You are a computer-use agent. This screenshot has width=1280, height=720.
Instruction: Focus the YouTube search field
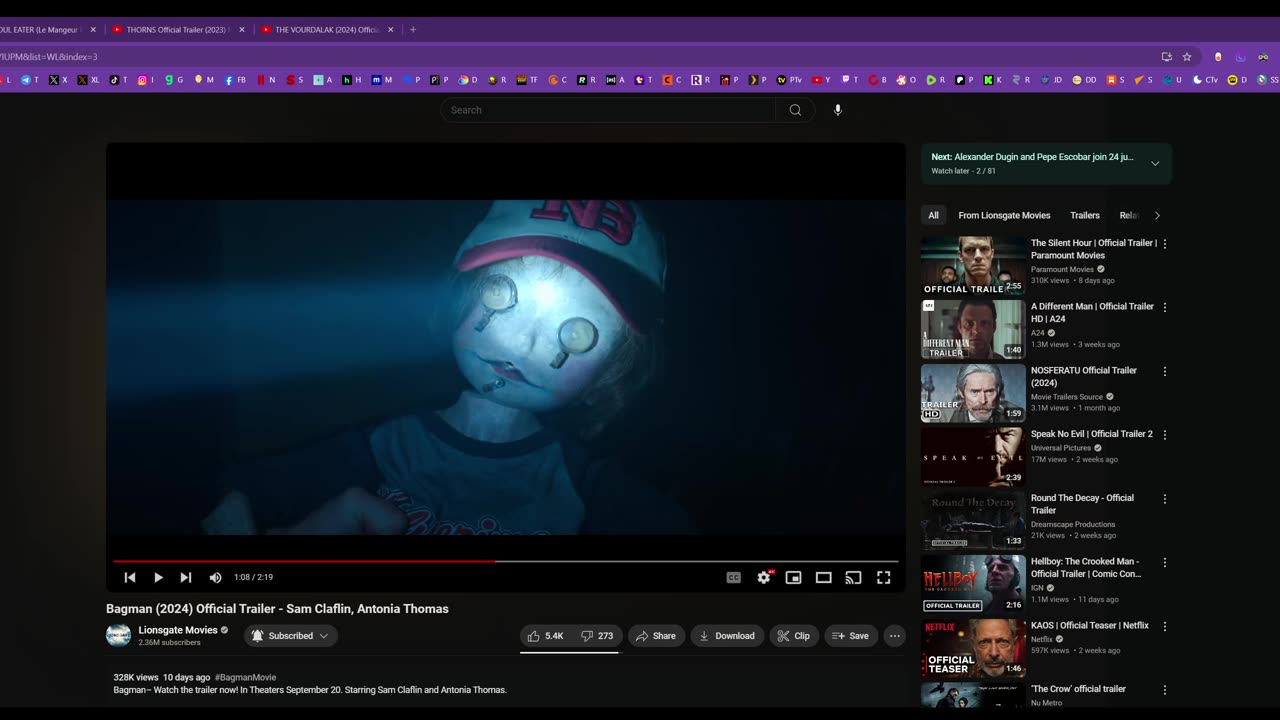tap(608, 110)
